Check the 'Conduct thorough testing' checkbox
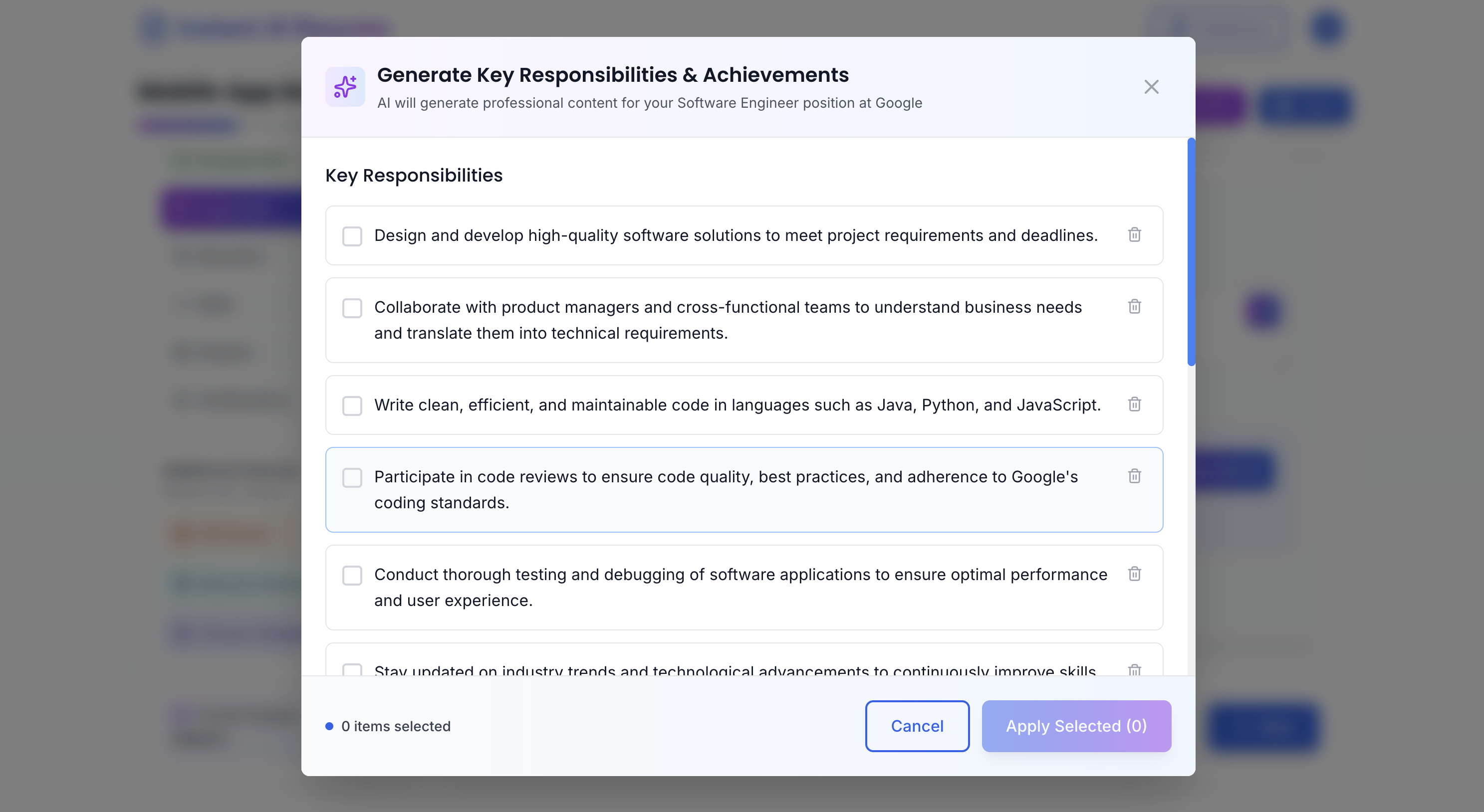Screen dimensions: 1484x812 point(352,575)
